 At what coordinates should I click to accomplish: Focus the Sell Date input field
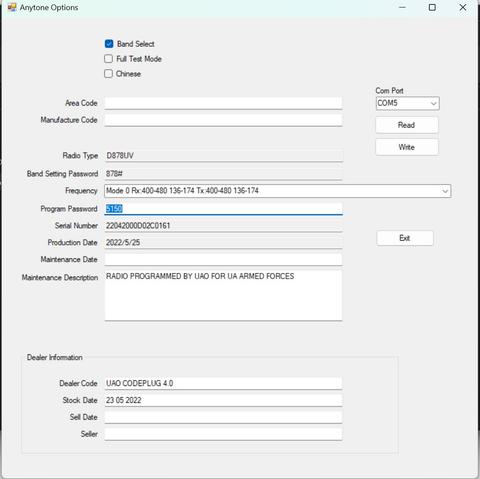[x=223, y=417]
